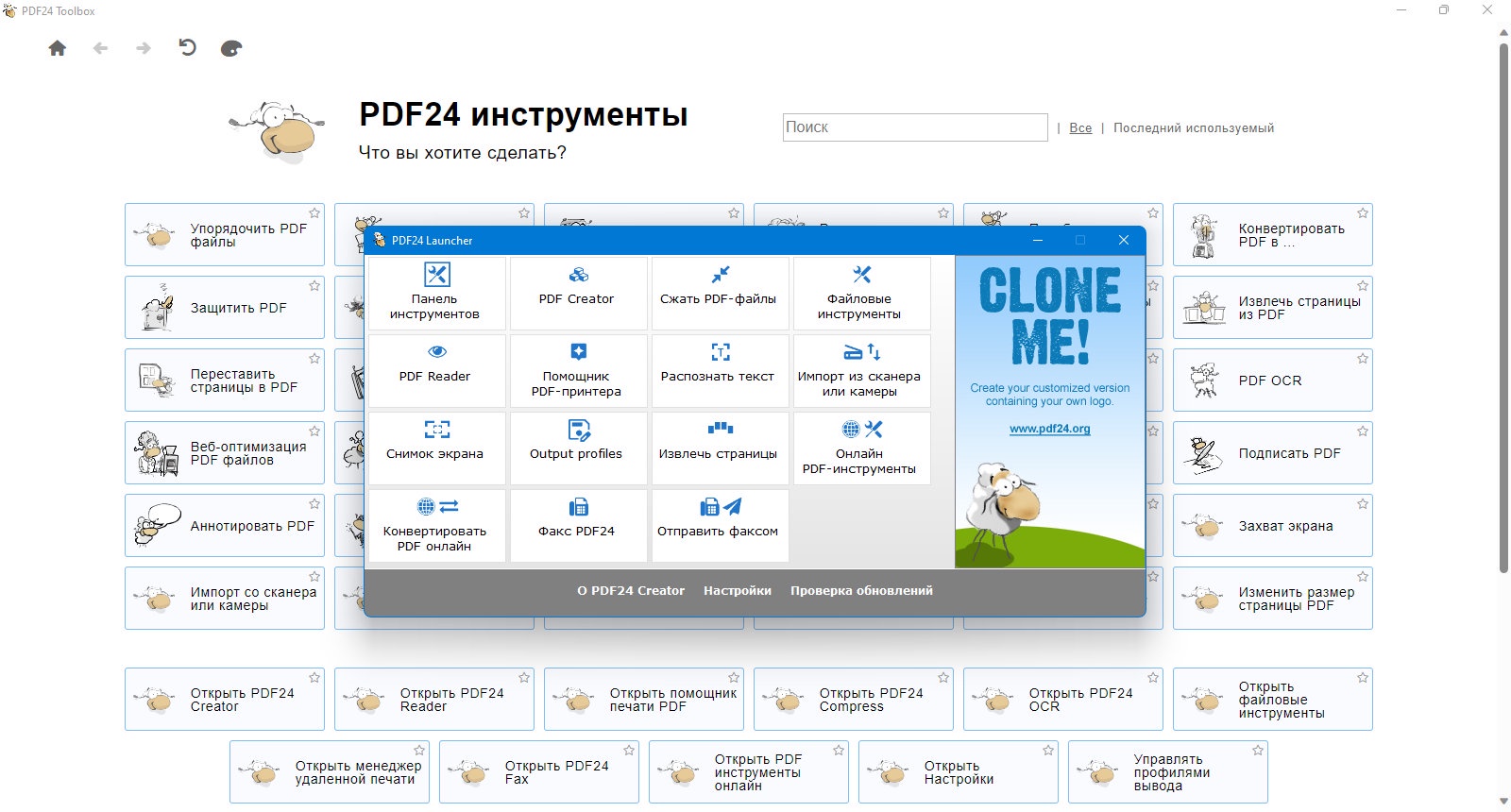Launch PDF Creator from the Launcher
1511x812 pixels.
[578, 294]
